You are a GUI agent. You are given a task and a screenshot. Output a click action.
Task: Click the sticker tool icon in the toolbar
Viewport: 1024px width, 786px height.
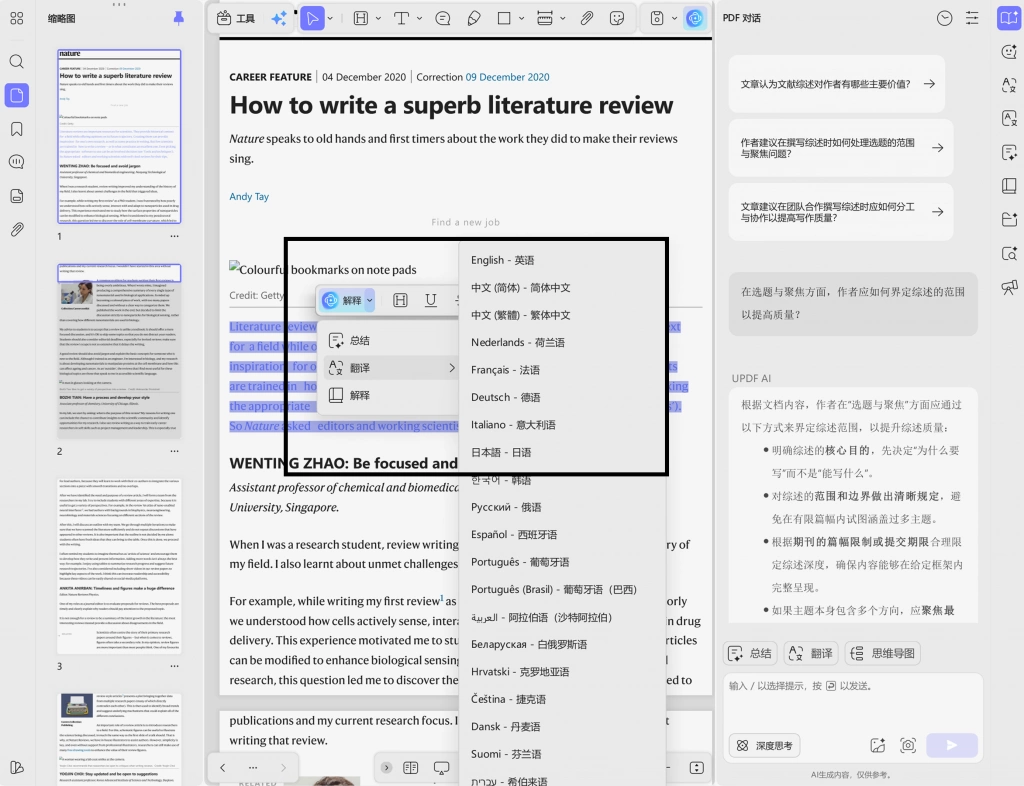click(x=616, y=18)
